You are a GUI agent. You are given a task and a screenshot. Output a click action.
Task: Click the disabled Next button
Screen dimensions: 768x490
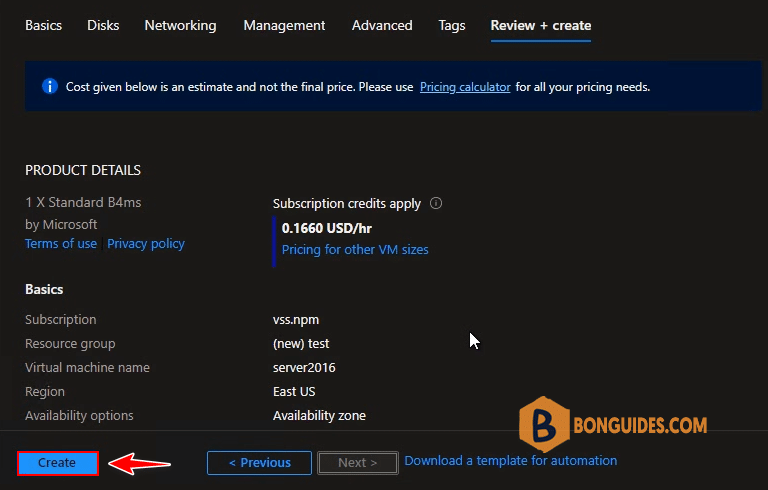coord(358,463)
